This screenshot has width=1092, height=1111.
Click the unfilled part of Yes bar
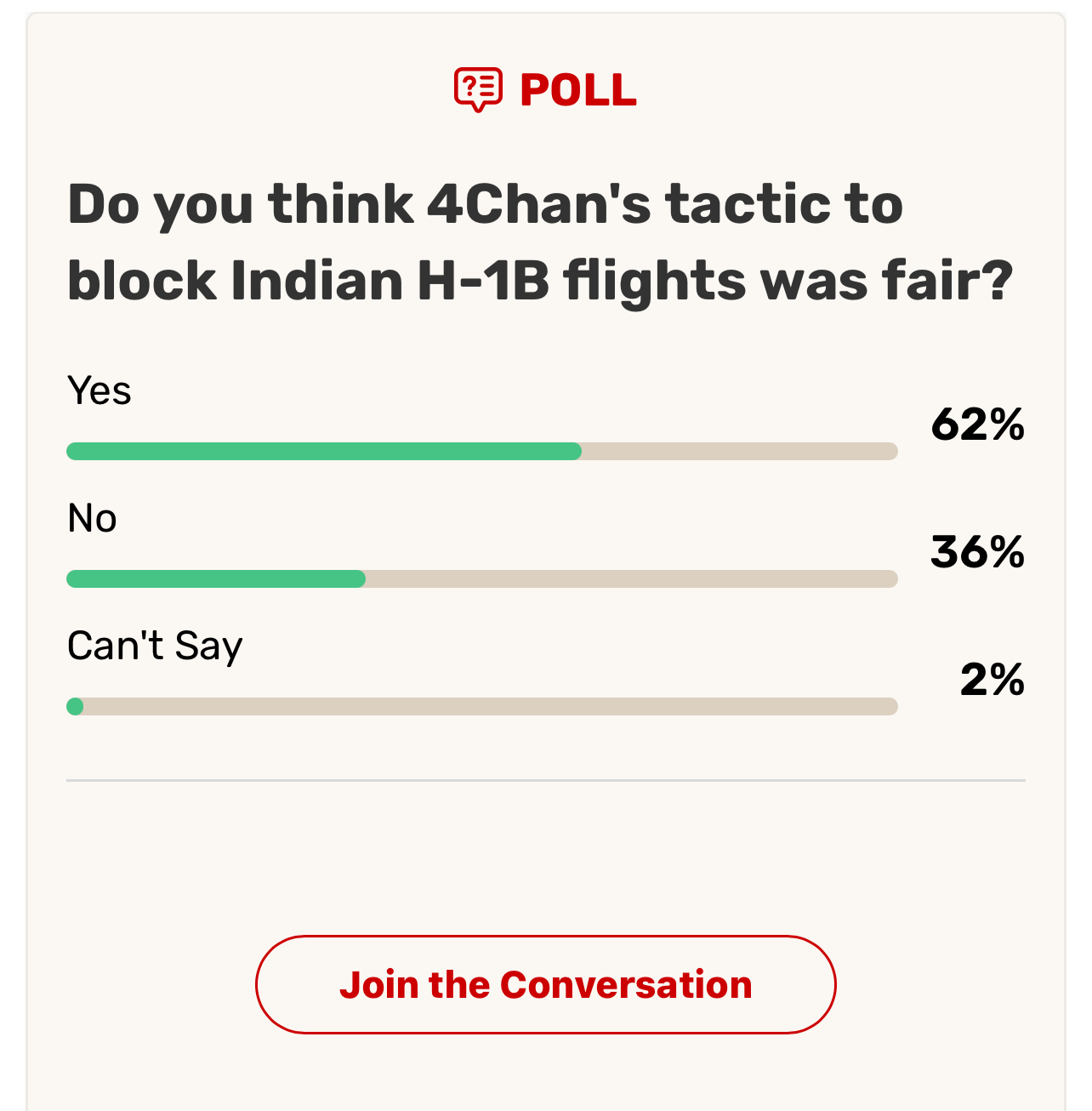(x=740, y=451)
